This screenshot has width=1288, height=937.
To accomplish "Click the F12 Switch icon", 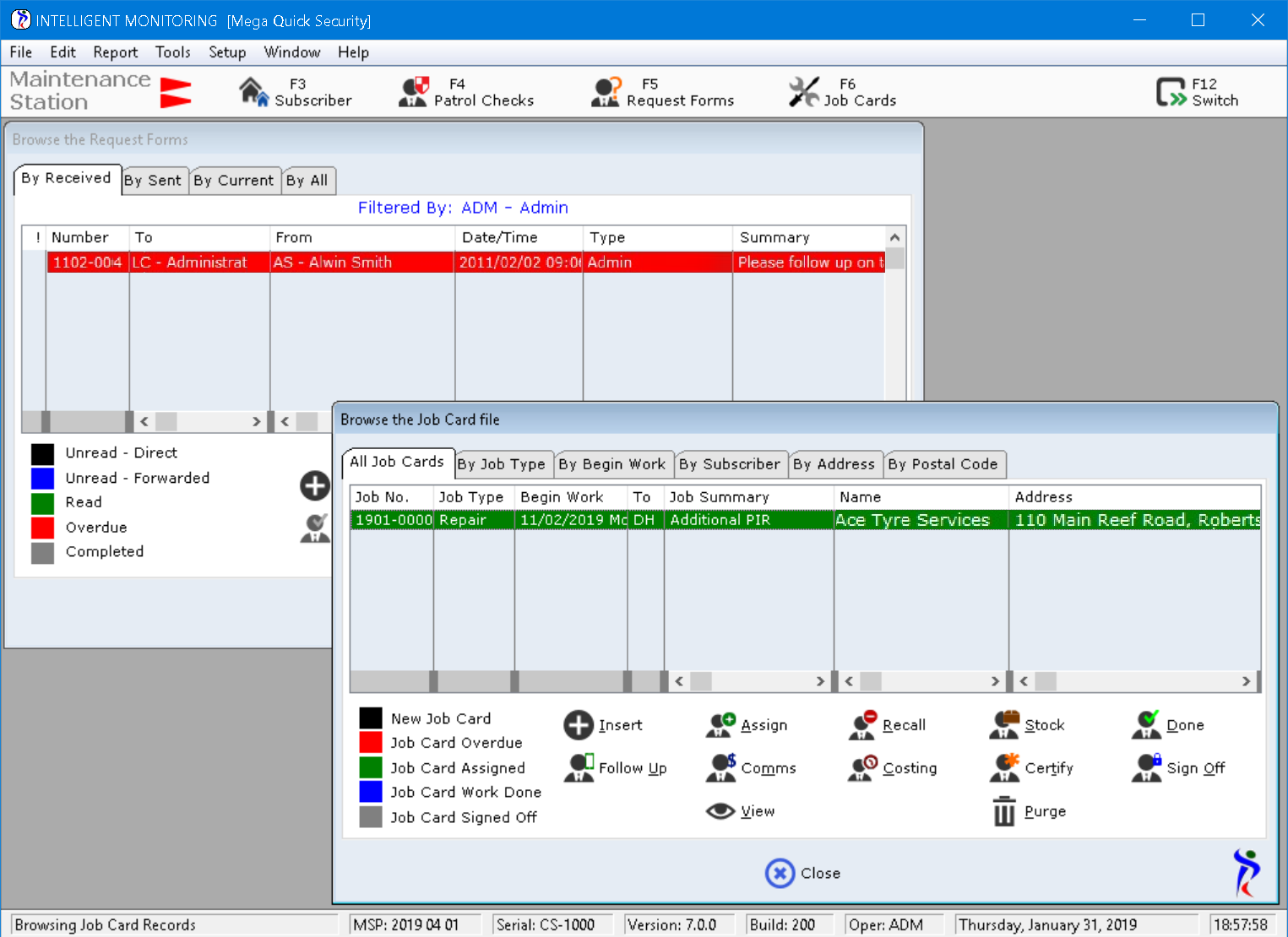I will click(1171, 91).
